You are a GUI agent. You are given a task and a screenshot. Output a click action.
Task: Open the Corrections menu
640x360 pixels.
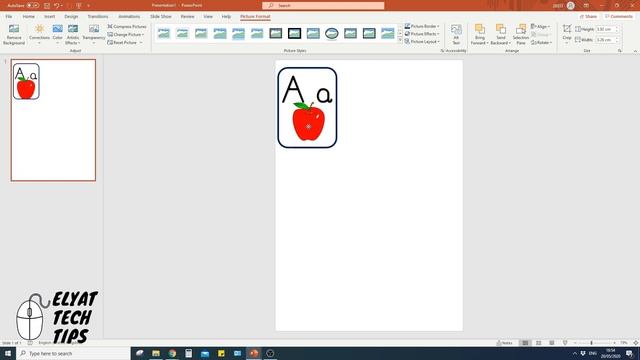tap(40, 35)
